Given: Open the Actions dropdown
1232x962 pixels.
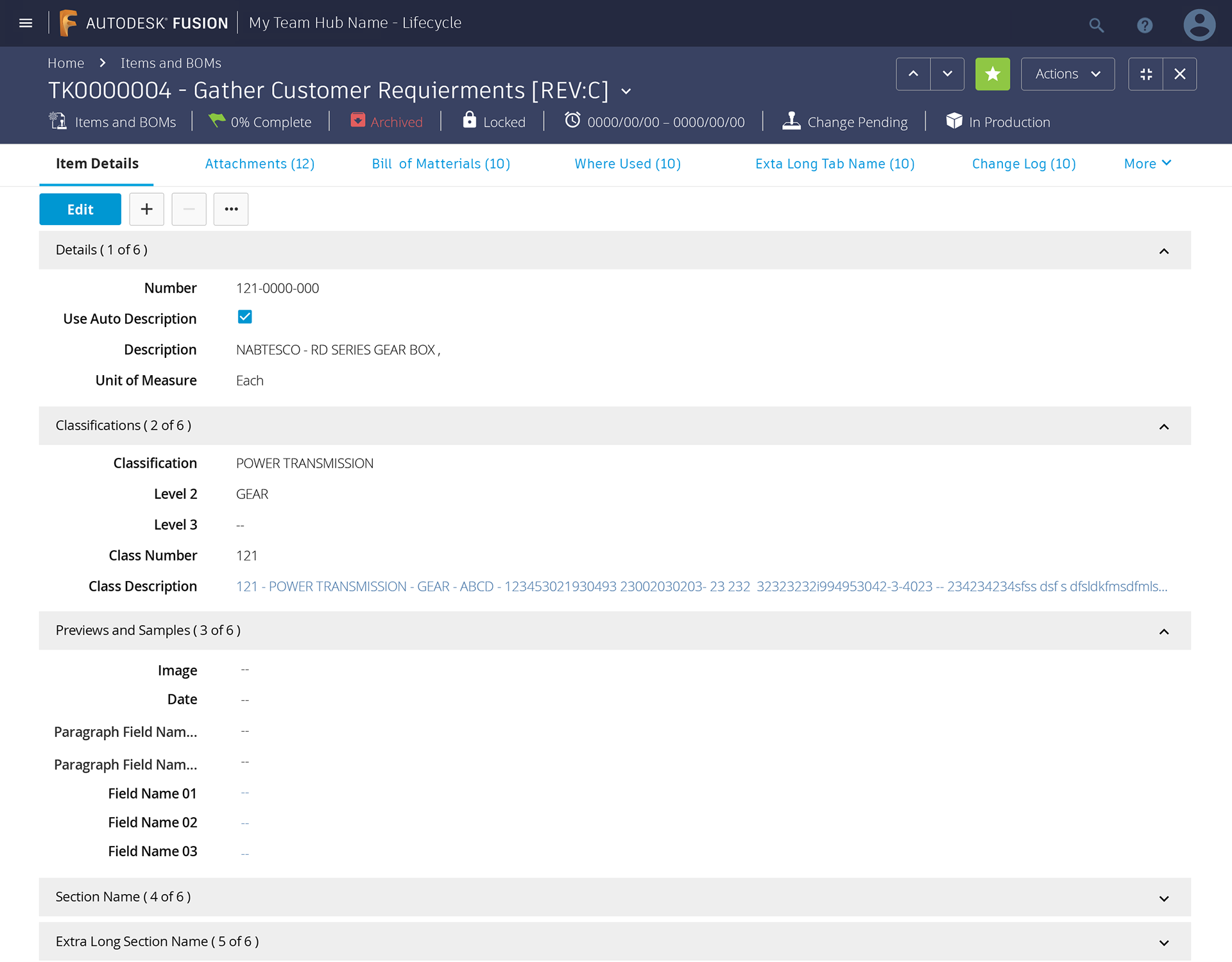Looking at the screenshot, I should tap(1067, 74).
